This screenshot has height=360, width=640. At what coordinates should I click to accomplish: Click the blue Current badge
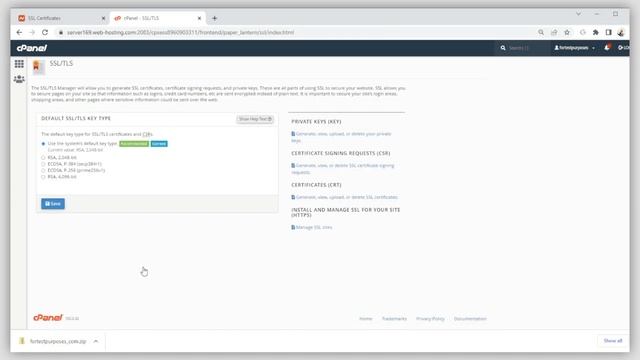pos(159,144)
